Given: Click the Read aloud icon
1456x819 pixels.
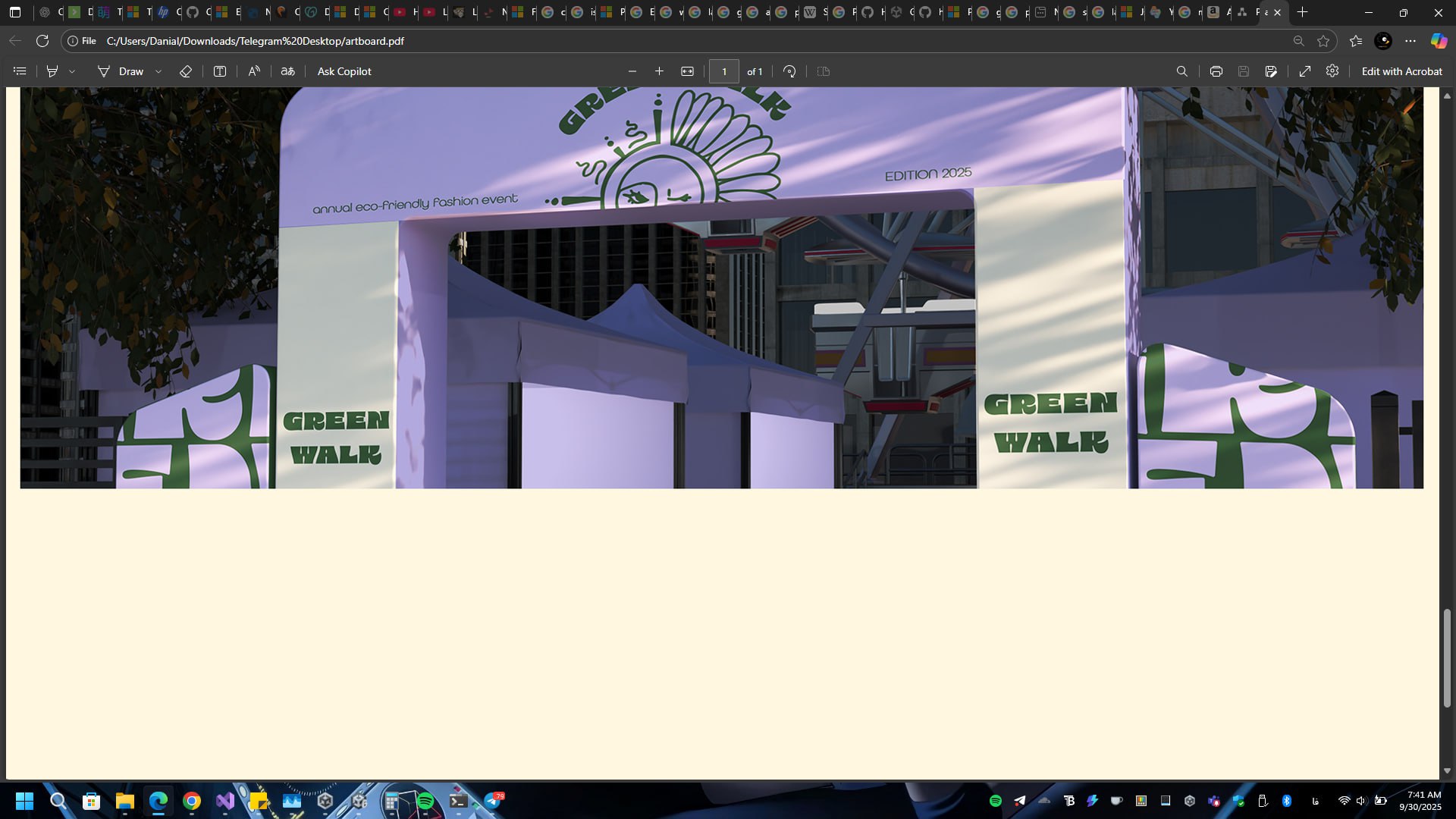Looking at the screenshot, I should coord(254,71).
